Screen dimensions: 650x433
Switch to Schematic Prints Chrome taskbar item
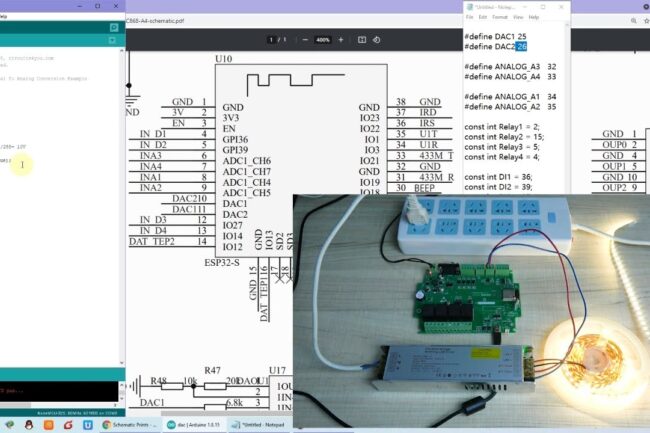coord(129,424)
